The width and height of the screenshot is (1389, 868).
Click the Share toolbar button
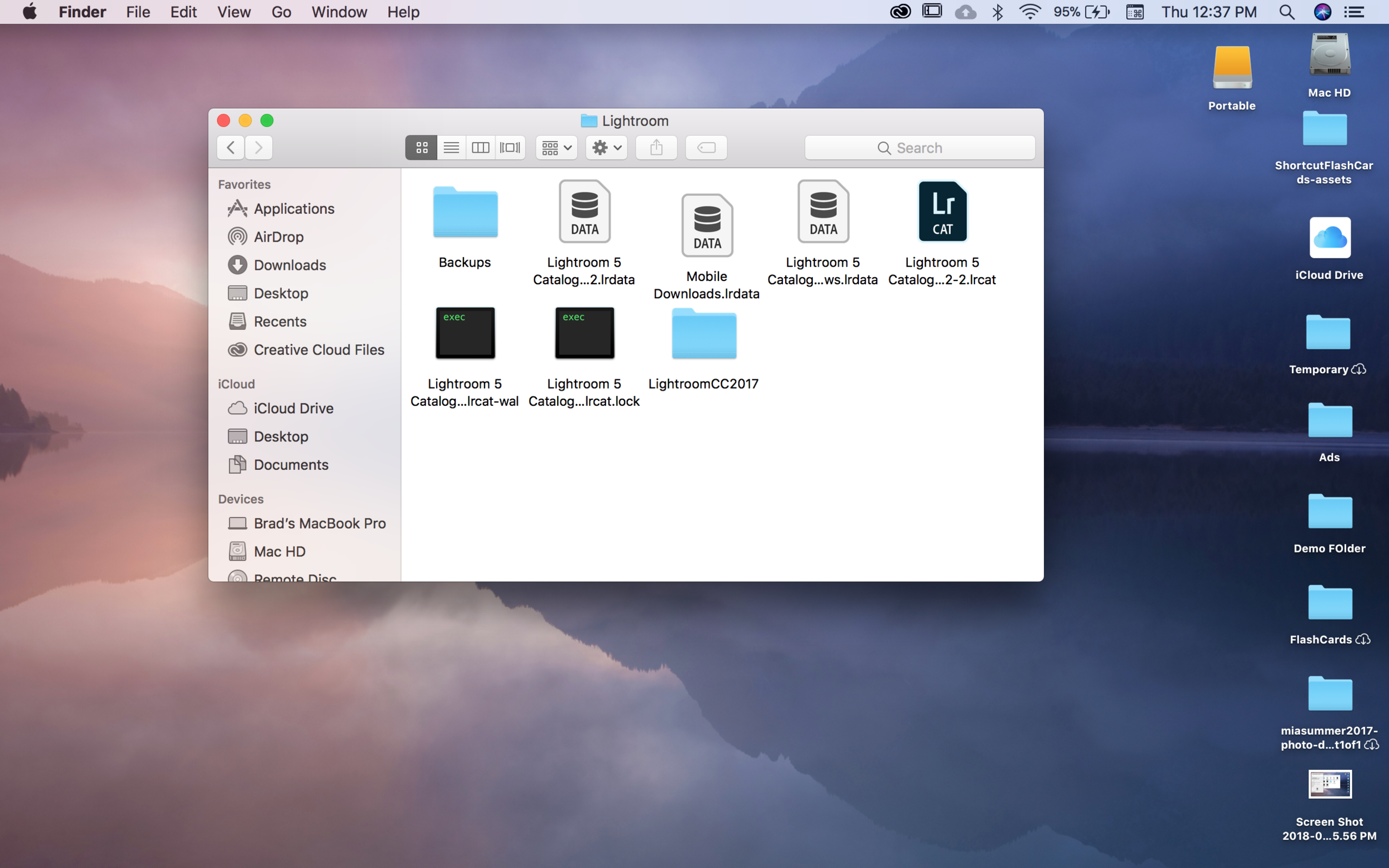pyautogui.click(x=656, y=148)
